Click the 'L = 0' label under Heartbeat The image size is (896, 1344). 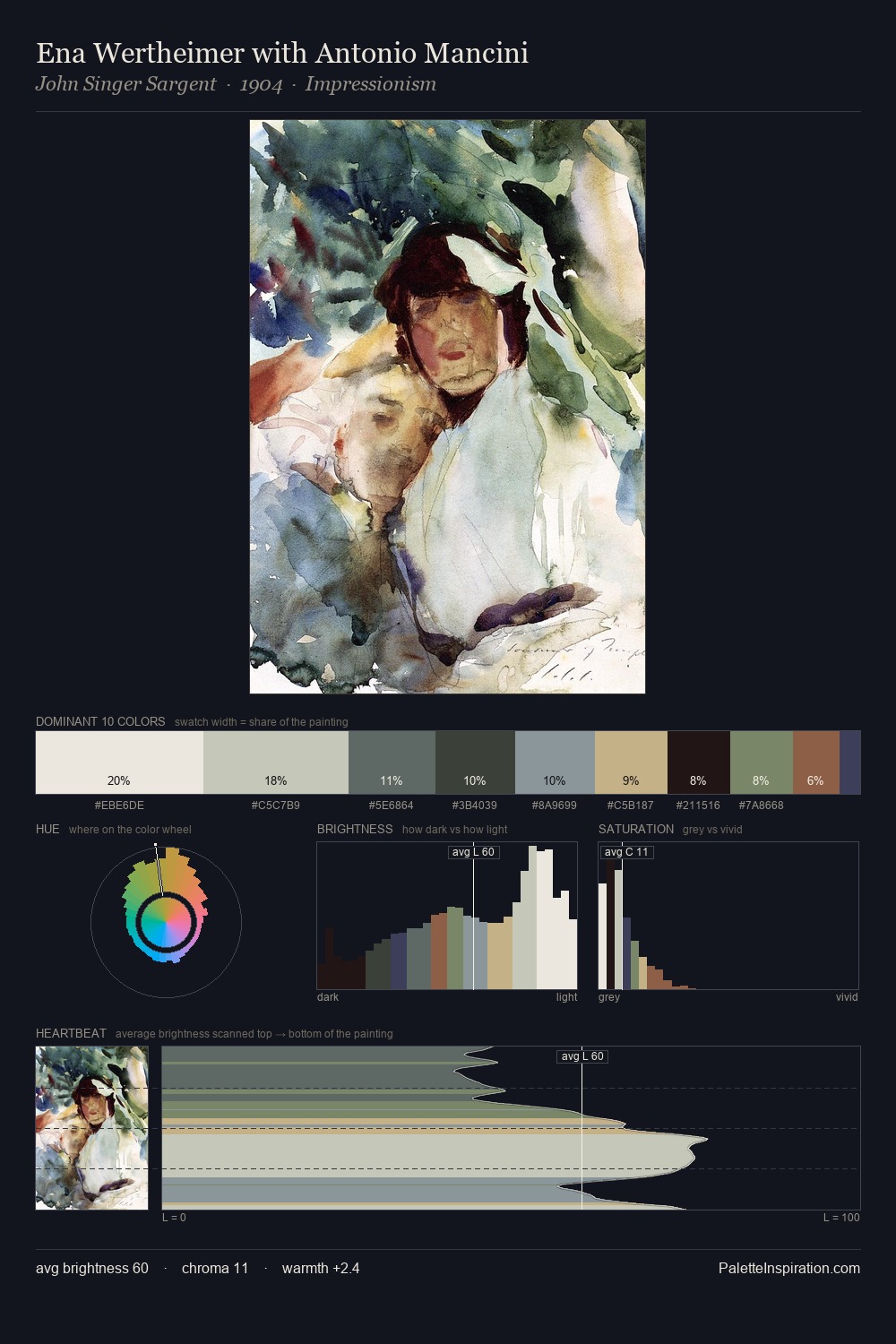click(x=174, y=1218)
